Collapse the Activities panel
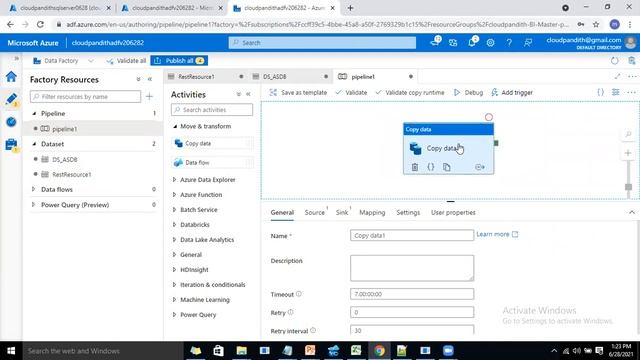This screenshot has height=360, width=640. click(248, 94)
